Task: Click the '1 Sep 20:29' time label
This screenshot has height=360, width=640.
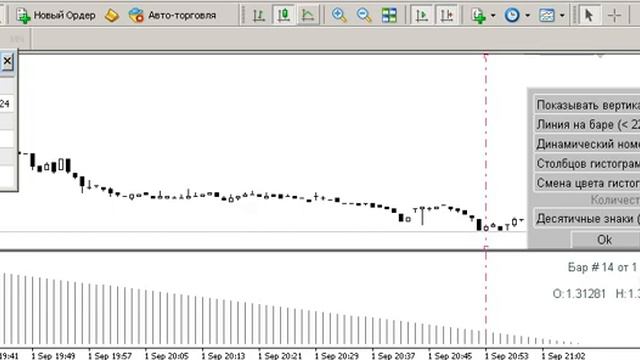Action: [337, 356]
